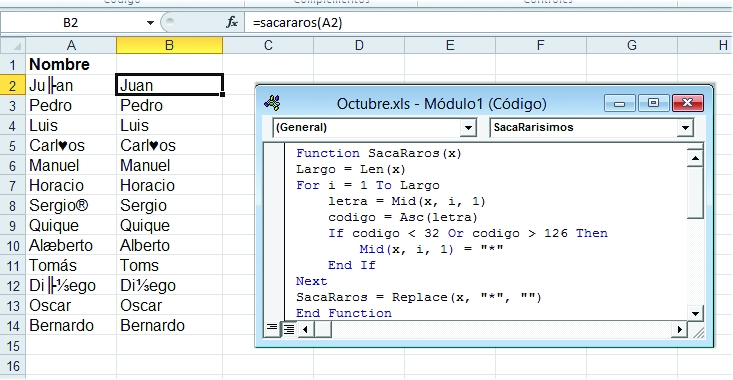Click cell A5 Carl♥os in column A
This screenshot has width=733, height=380.
click(x=71, y=146)
